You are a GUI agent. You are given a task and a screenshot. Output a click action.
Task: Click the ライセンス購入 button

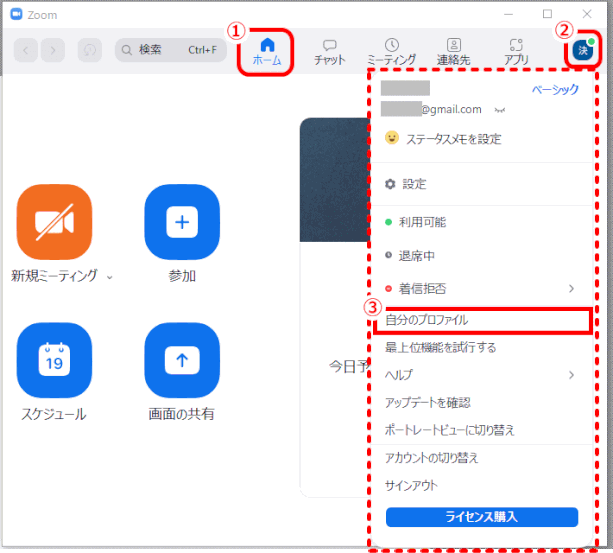point(482,517)
